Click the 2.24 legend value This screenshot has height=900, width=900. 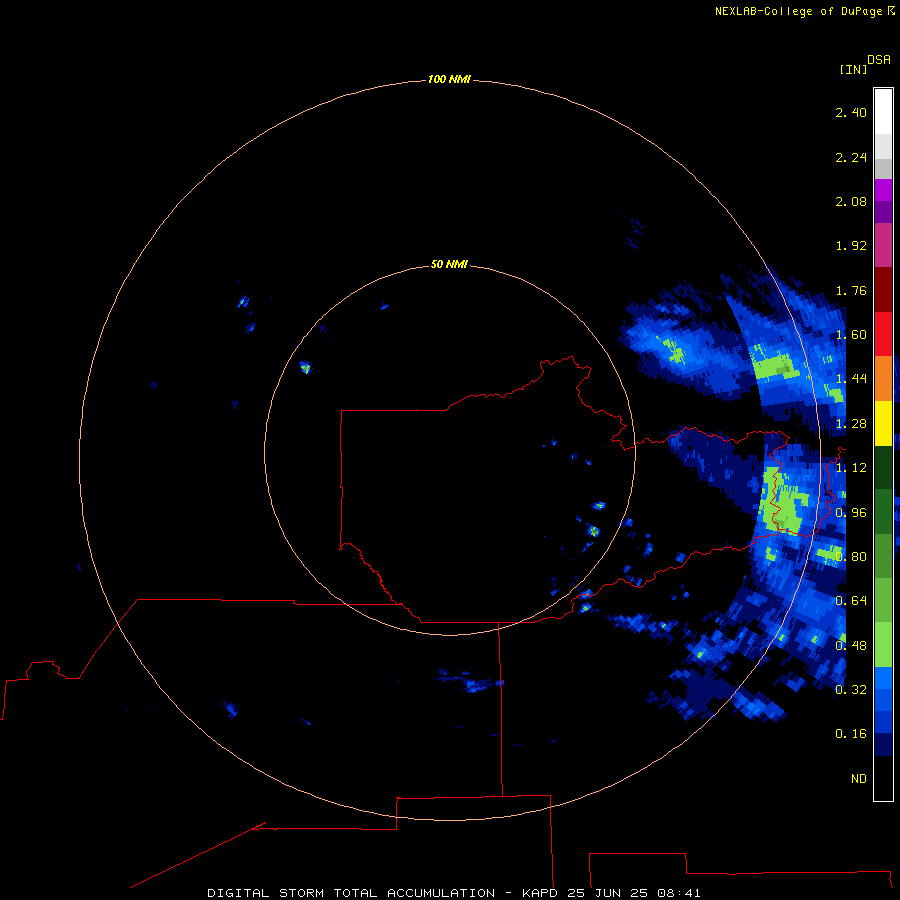coord(851,157)
